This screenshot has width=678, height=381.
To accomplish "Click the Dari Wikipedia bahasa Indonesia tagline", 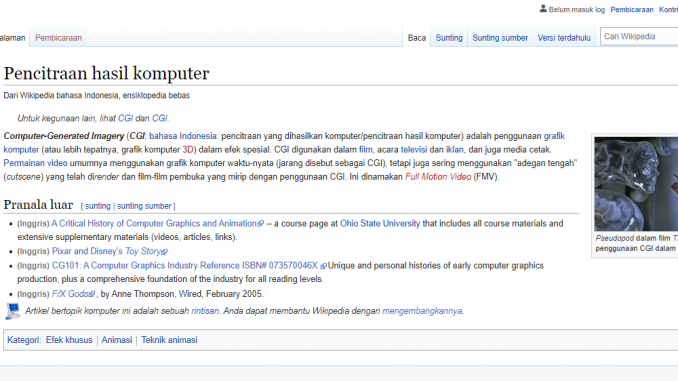I will pyautogui.click(x=97, y=96).
